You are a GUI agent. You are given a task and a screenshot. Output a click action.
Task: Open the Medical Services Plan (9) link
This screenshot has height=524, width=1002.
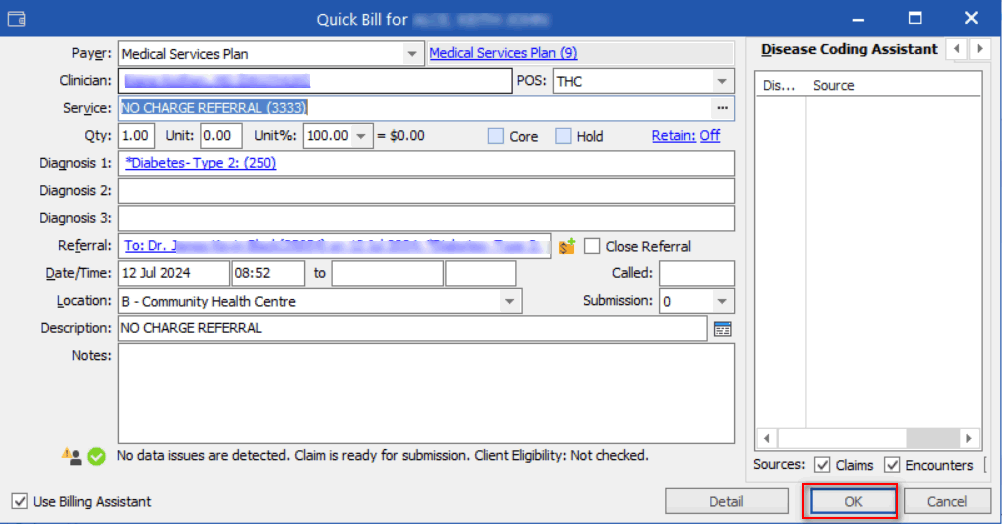503,54
